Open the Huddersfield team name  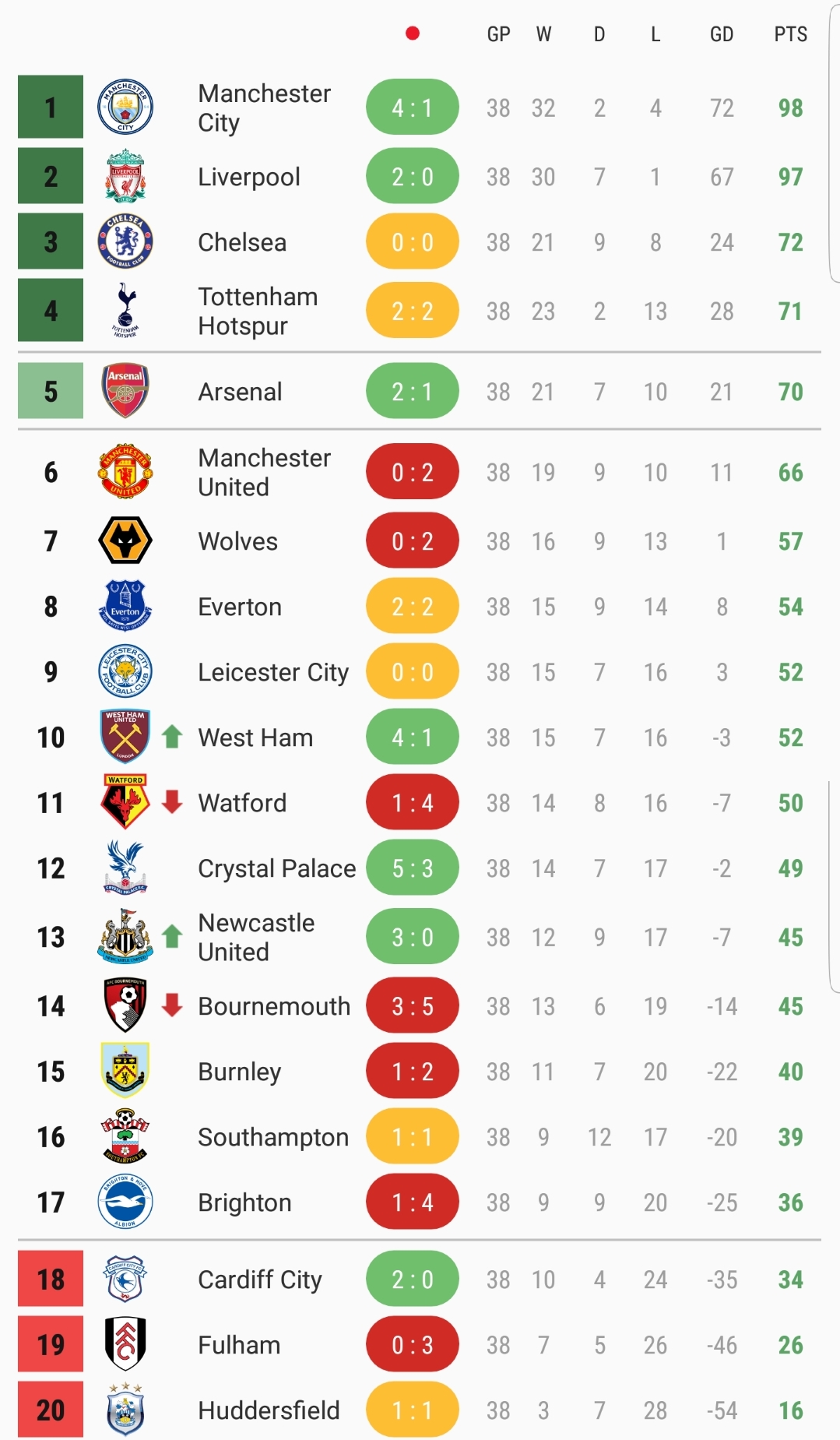(269, 1410)
